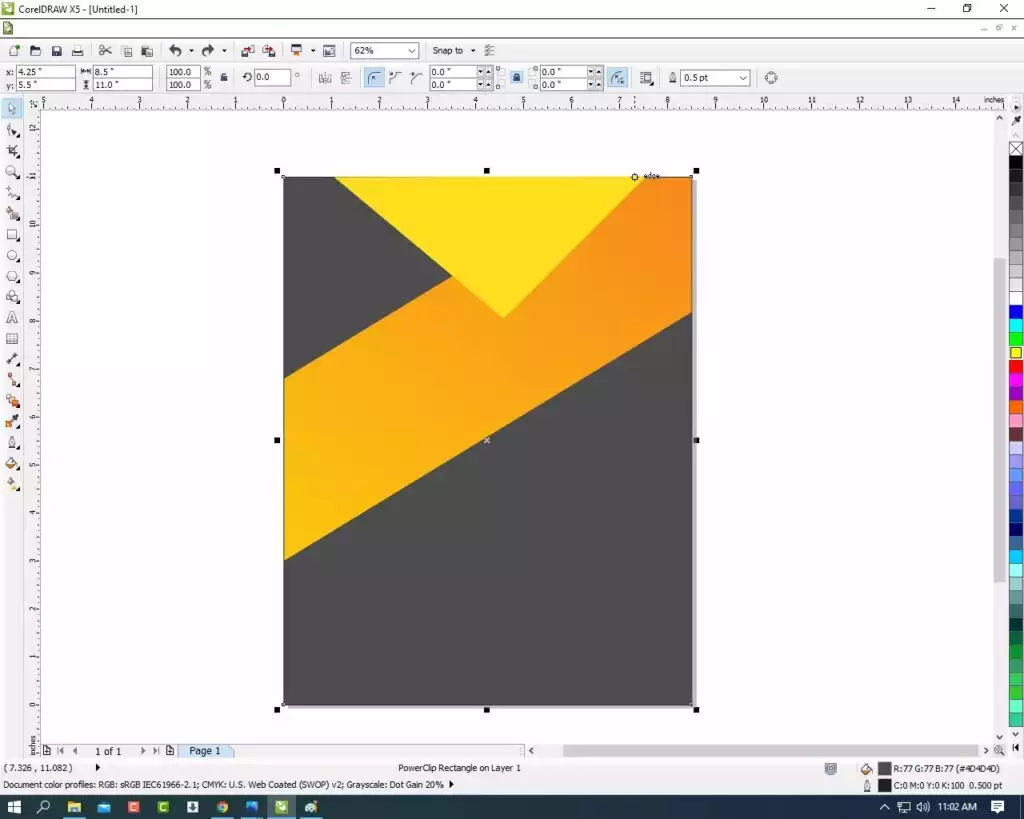Switch to the Page 1 tab
Image resolution: width=1024 pixels, height=819 pixels.
[x=205, y=751]
